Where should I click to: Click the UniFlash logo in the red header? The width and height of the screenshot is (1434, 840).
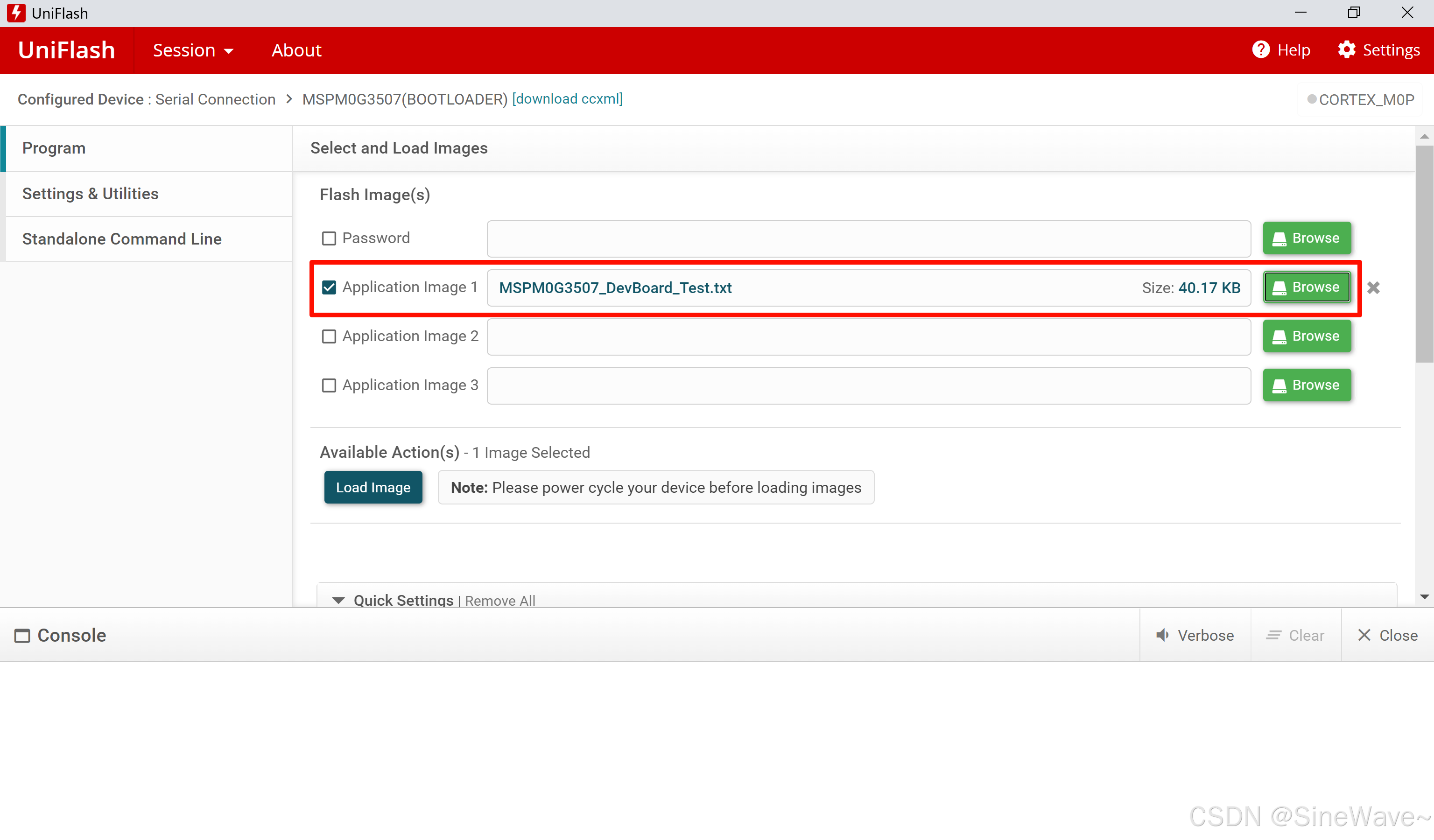tap(67, 50)
